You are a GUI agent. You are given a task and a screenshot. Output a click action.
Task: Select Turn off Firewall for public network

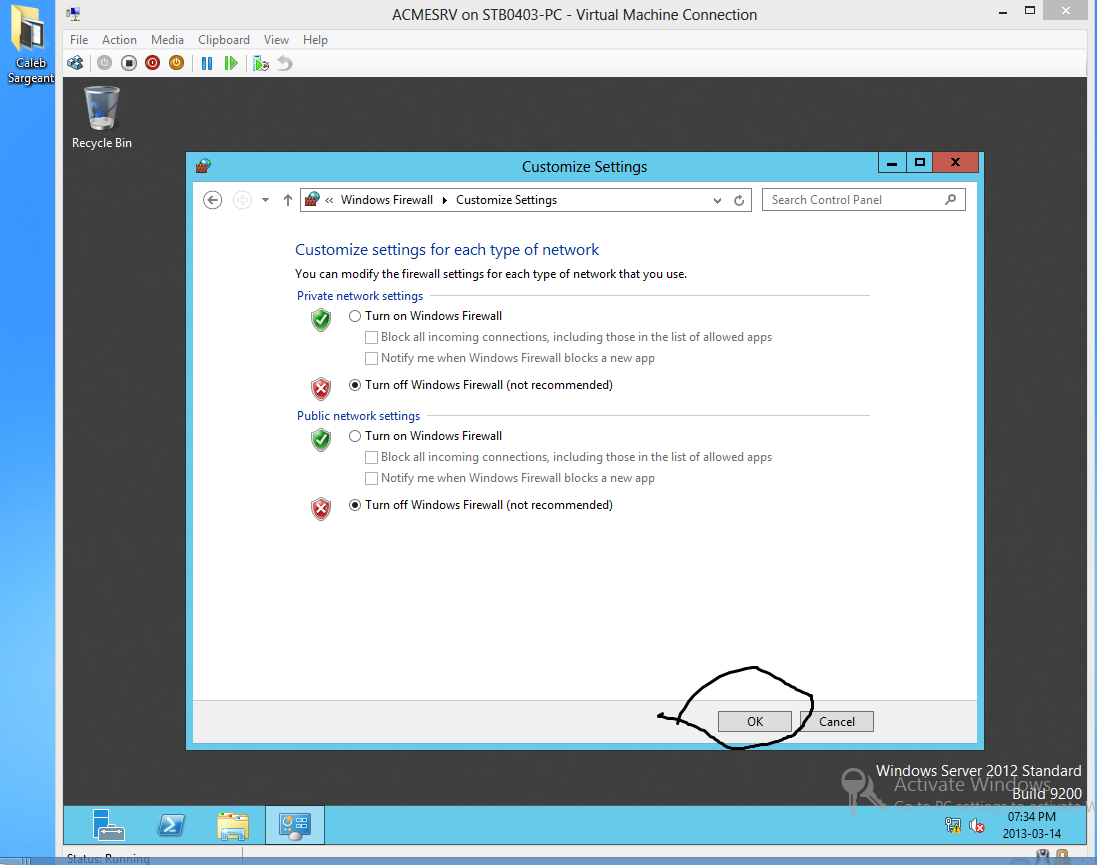tap(355, 505)
